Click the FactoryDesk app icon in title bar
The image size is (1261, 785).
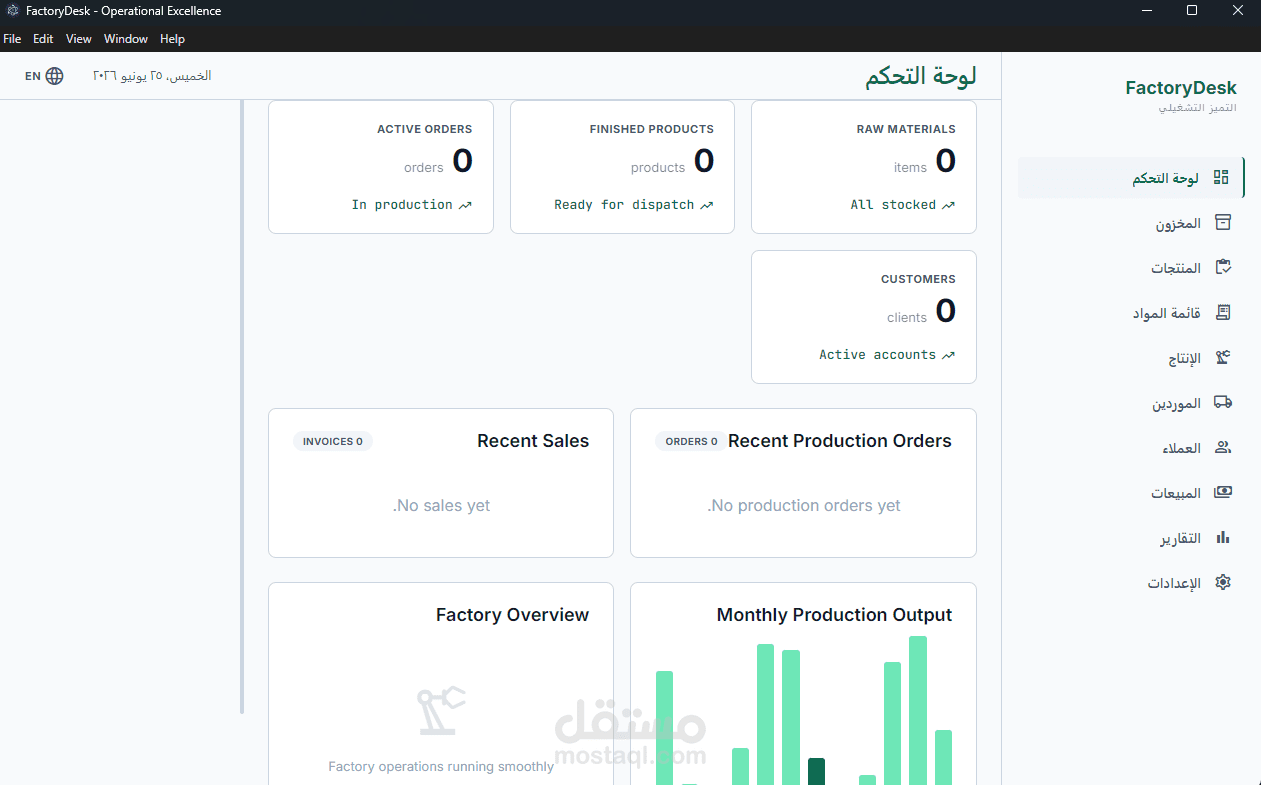12,11
